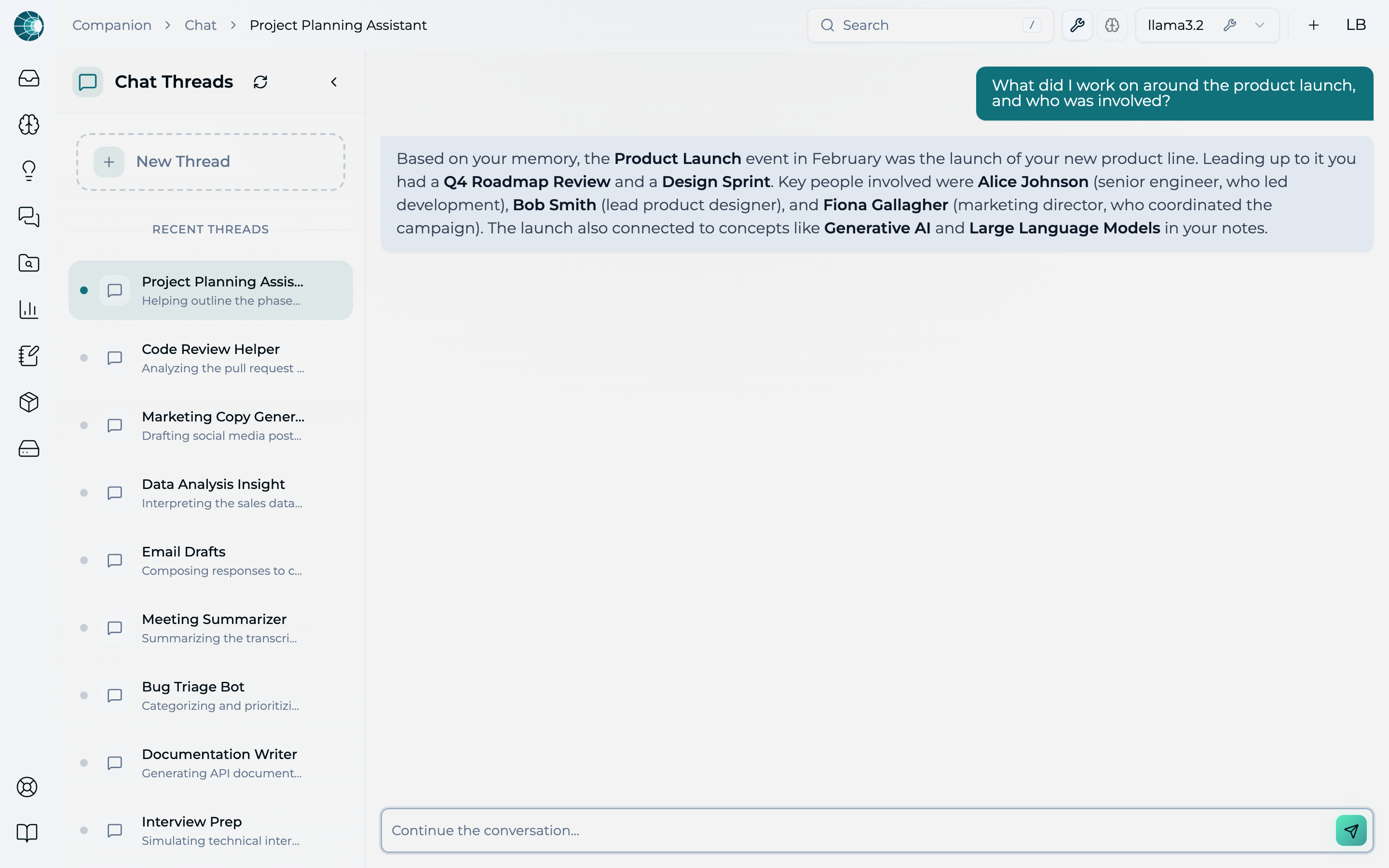
Task: Select the Meeting Summarizer thread
Action: [211, 628]
